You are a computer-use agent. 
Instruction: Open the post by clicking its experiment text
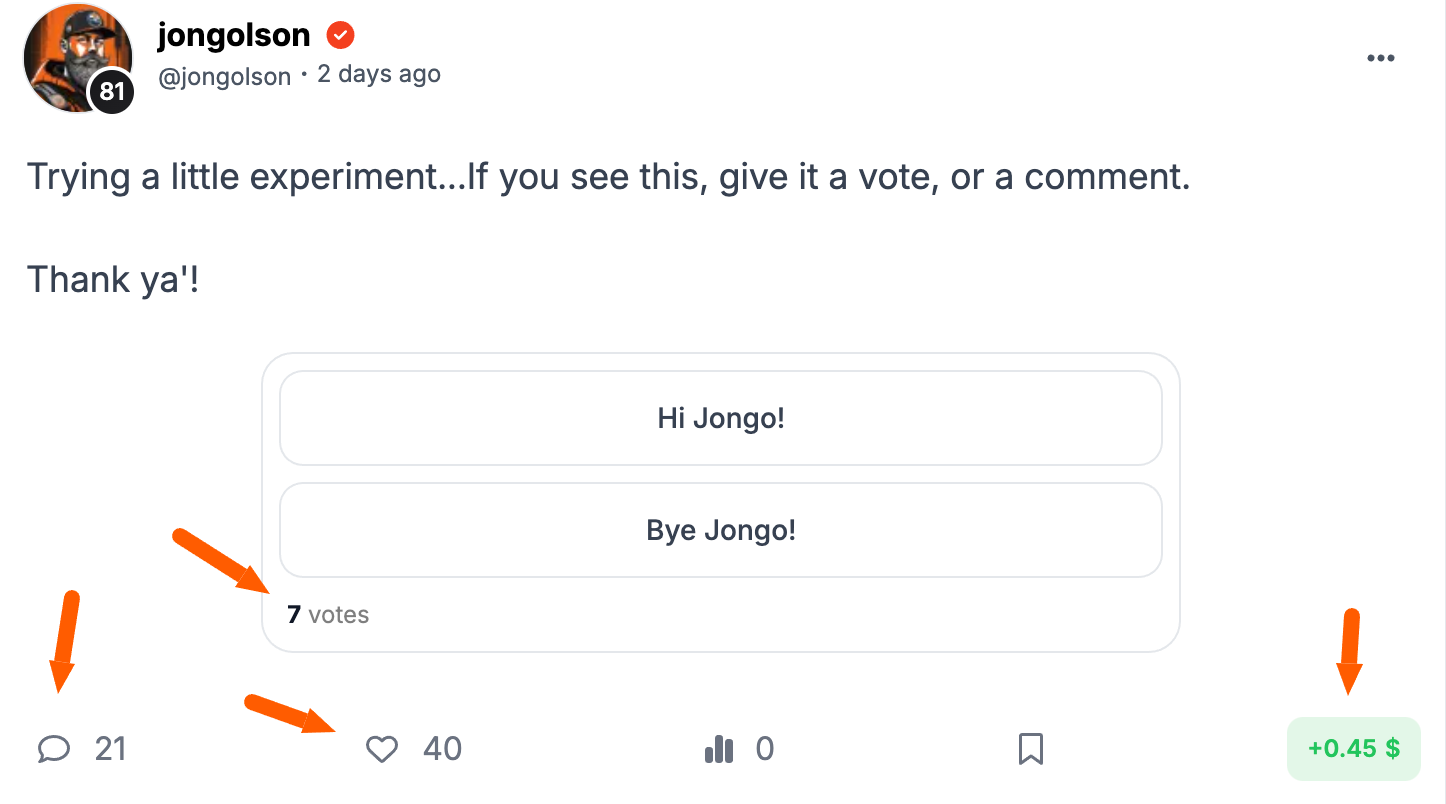608,177
